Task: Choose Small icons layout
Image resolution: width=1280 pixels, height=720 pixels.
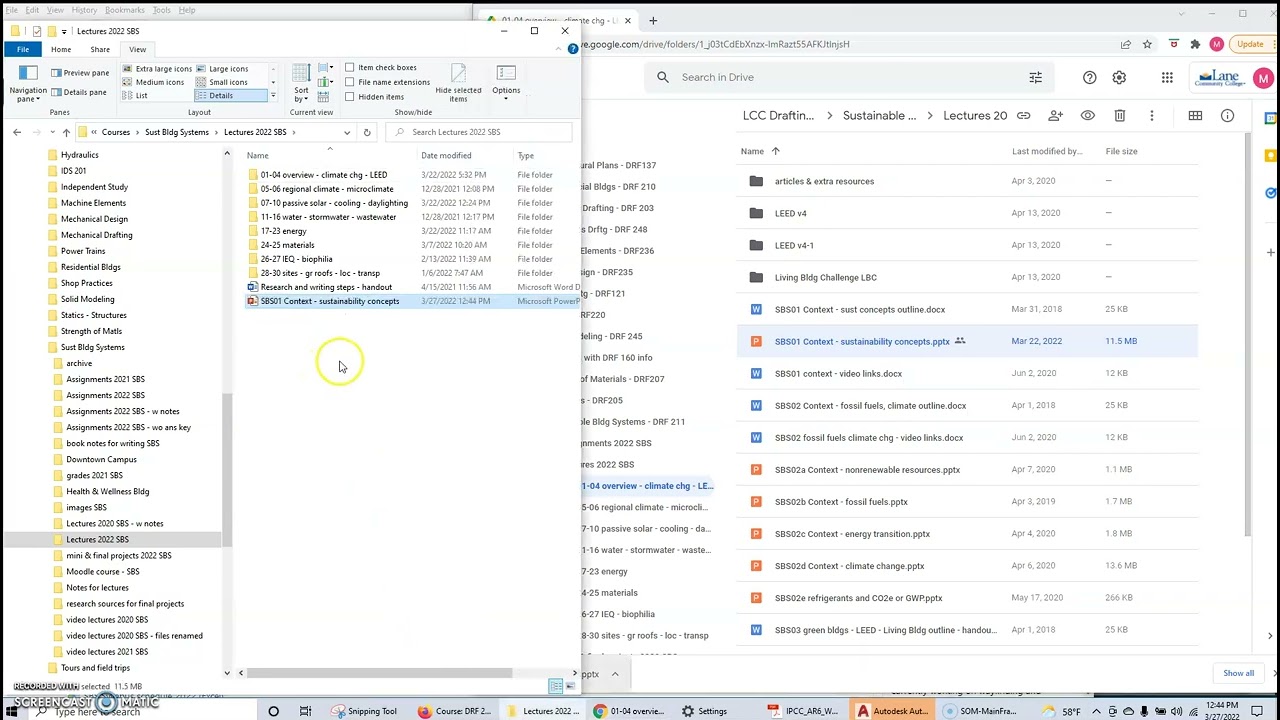Action: click(x=222, y=82)
